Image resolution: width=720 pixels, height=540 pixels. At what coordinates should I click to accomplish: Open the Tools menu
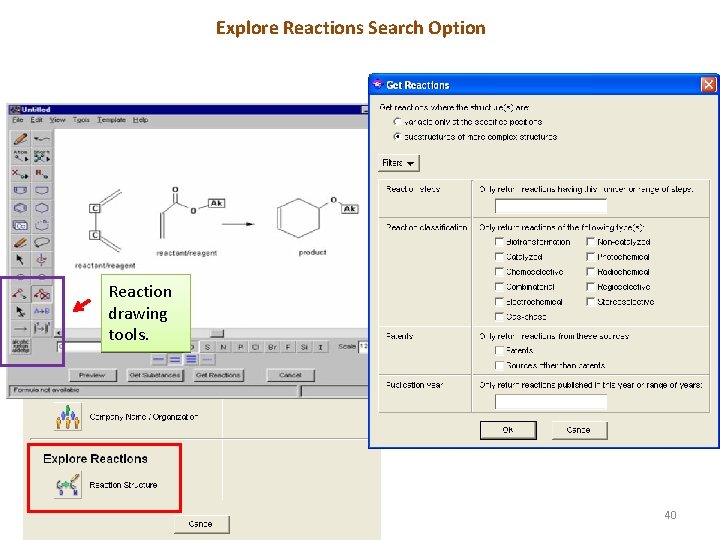(x=81, y=120)
